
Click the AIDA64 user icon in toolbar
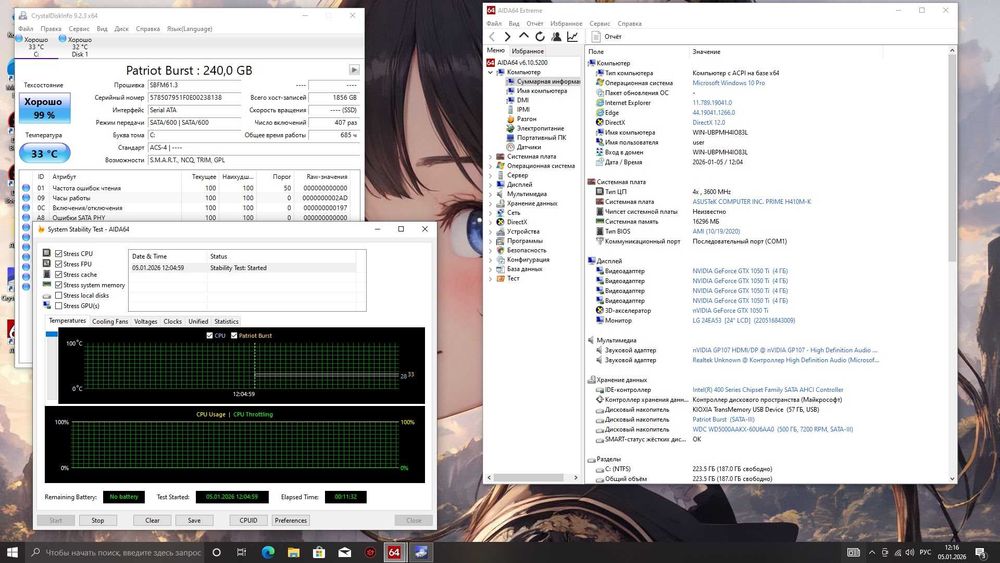[x=556, y=37]
